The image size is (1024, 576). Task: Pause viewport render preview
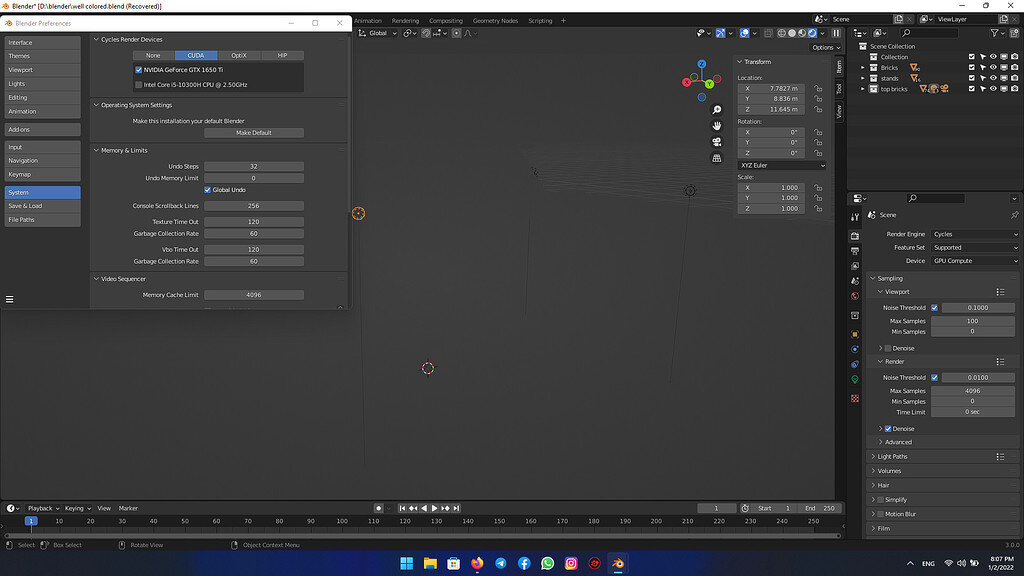[x=836, y=33]
